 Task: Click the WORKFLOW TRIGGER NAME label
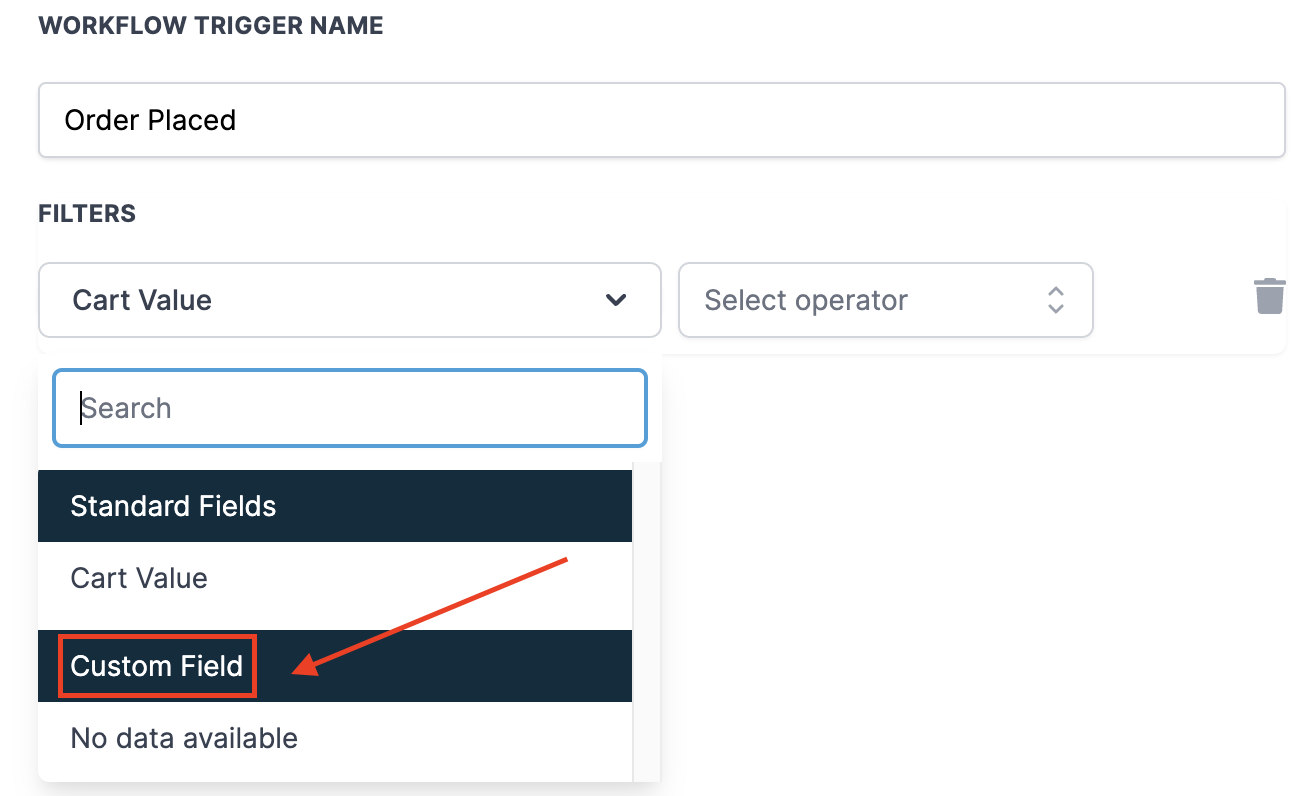pos(210,26)
